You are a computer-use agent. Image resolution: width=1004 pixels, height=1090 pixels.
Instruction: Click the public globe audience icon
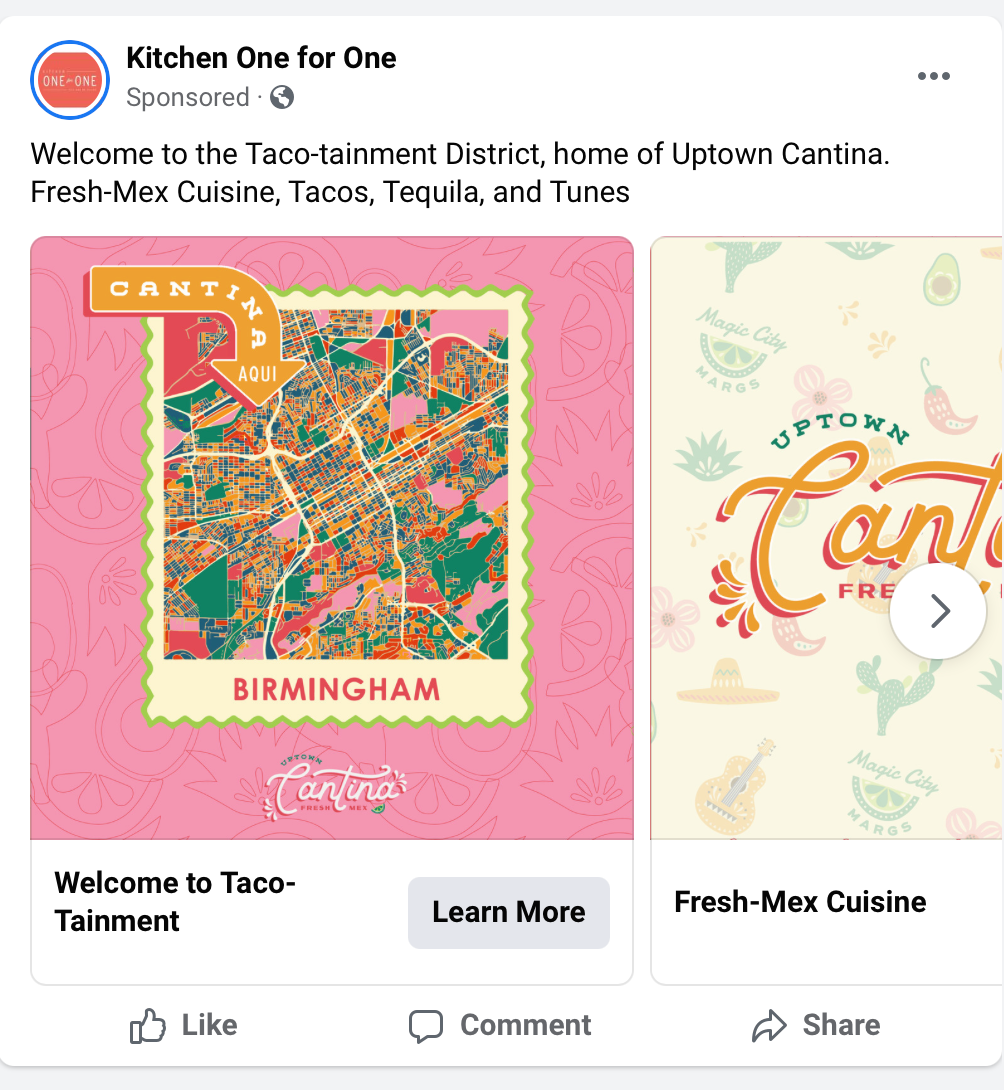(283, 97)
